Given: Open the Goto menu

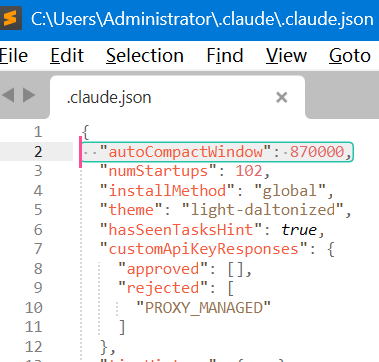Looking at the screenshot, I should click(x=350, y=55).
